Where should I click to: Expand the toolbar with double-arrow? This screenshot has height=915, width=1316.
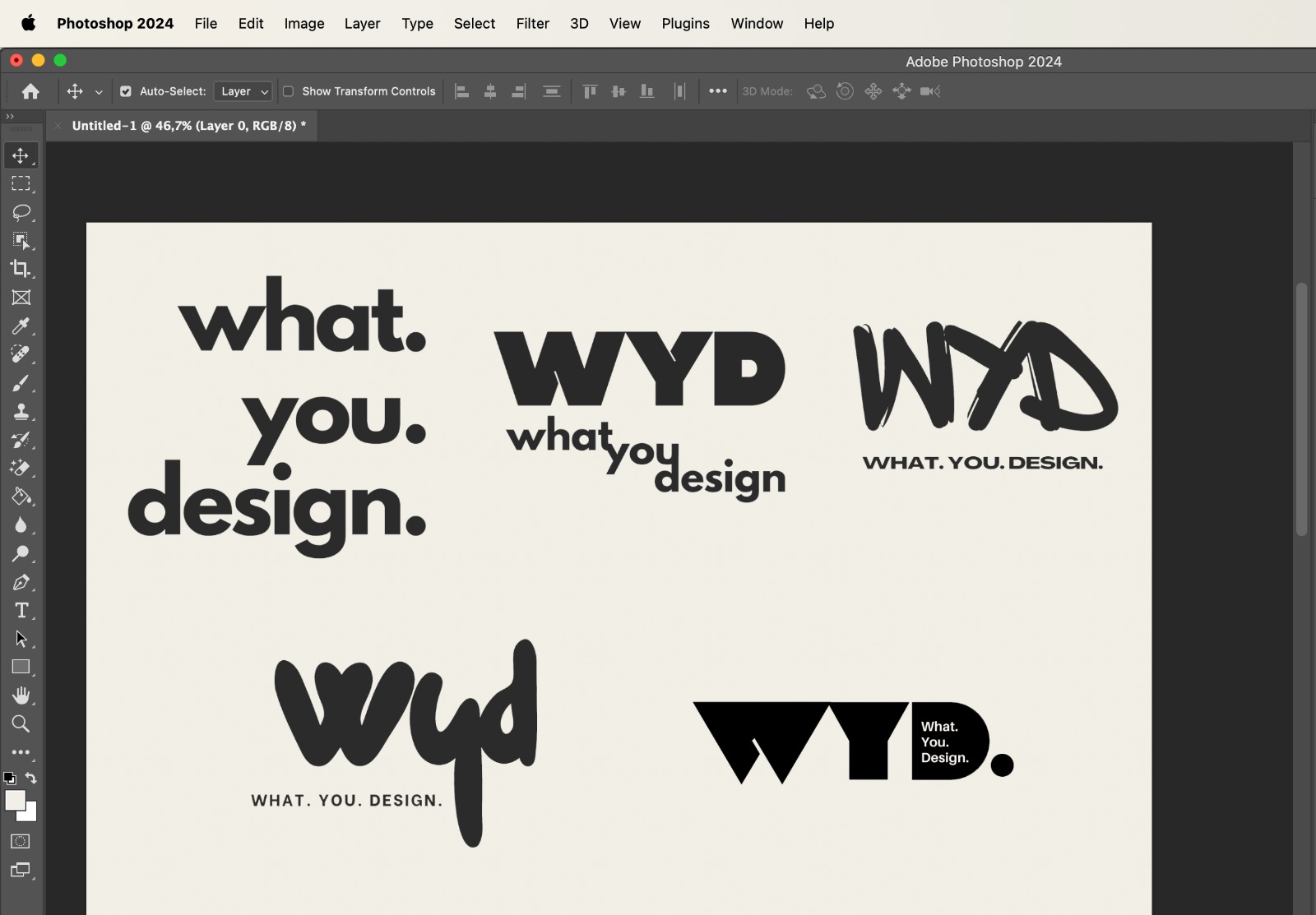(x=10, y=117)
